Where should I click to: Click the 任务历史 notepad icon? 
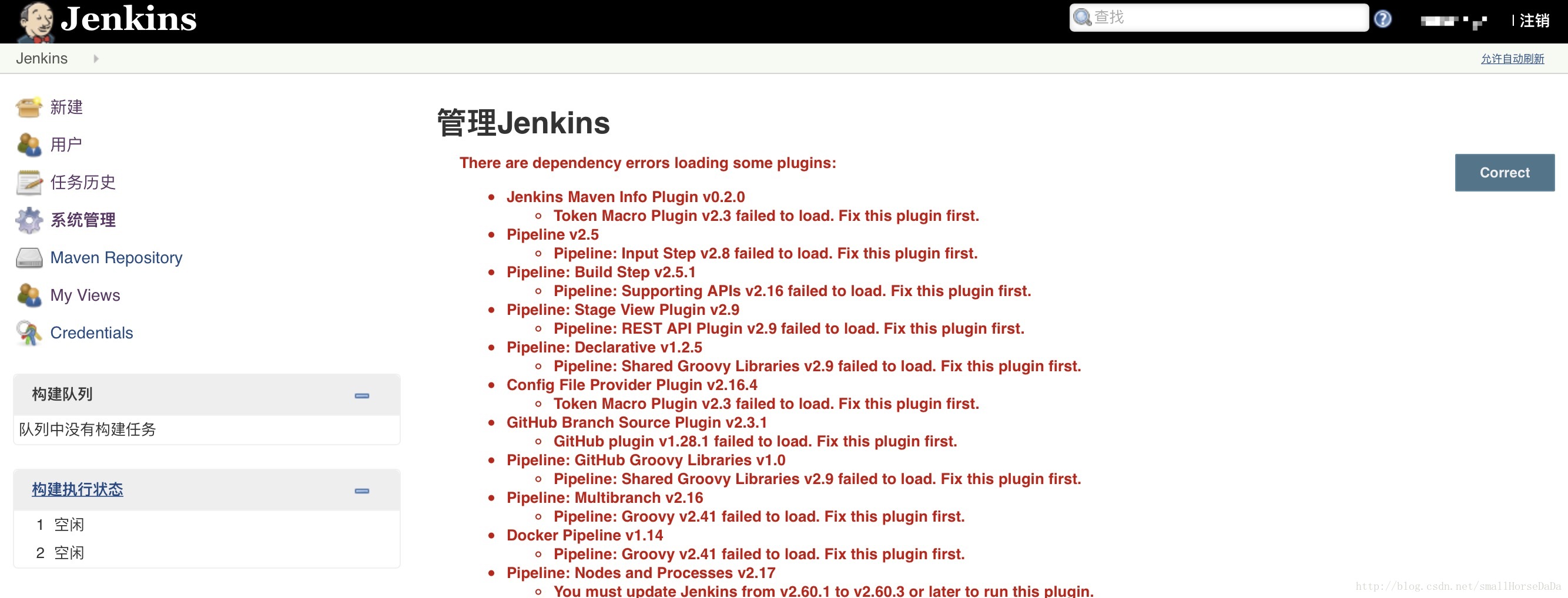coord(29,183)
